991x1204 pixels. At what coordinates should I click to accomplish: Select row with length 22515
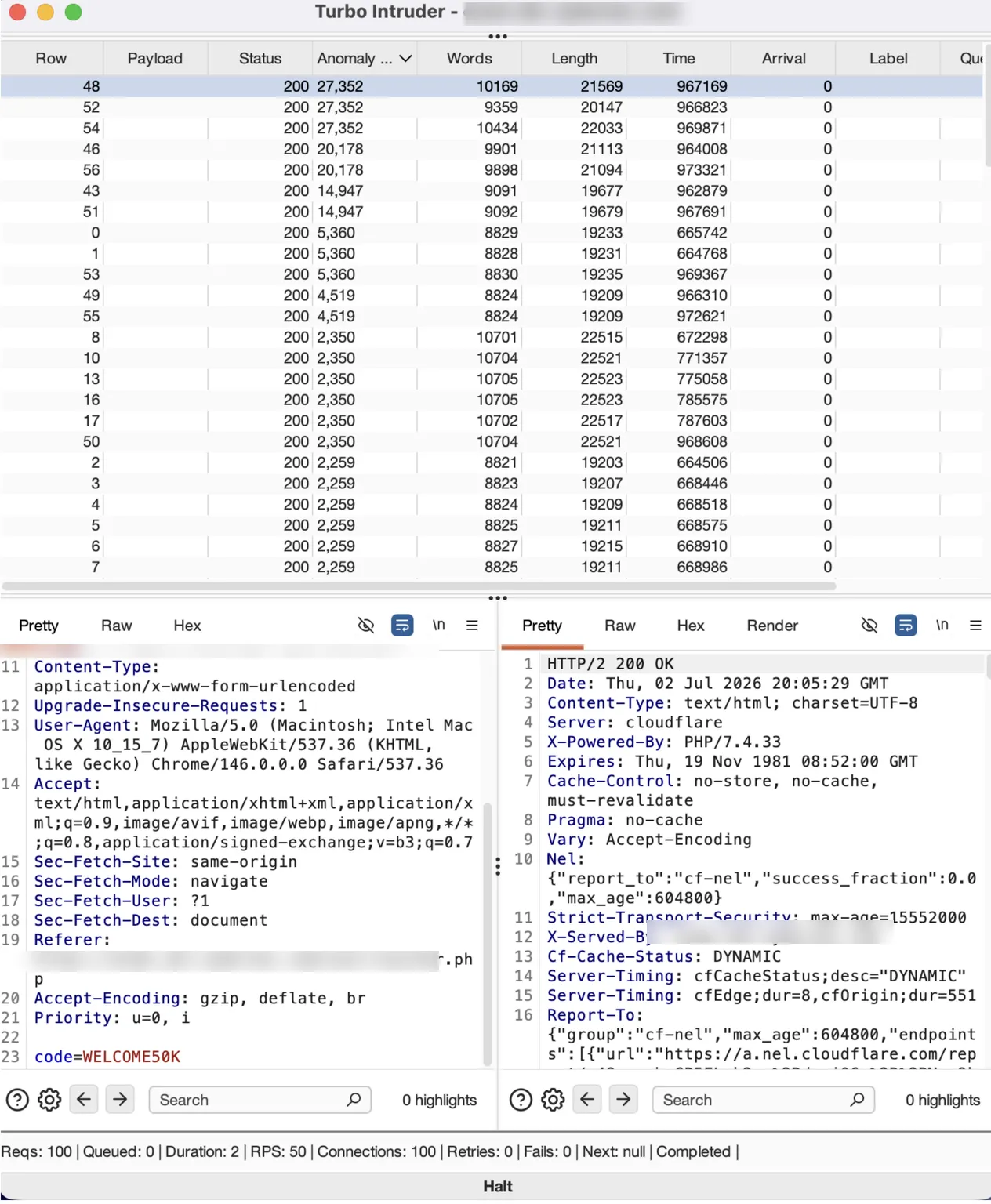coord(492,337)
